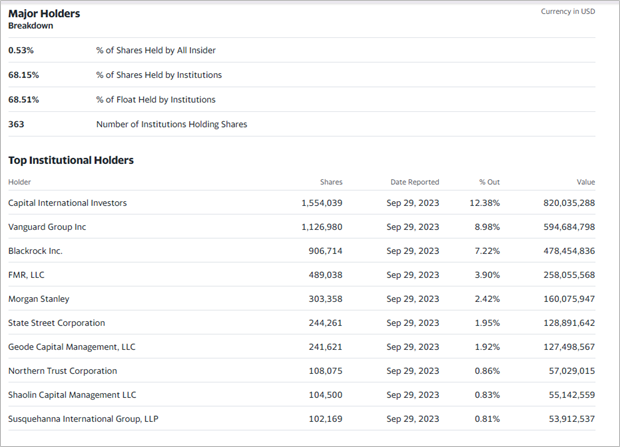620x447 pixels.
Task: Click the Value column header
Action: 586,182
